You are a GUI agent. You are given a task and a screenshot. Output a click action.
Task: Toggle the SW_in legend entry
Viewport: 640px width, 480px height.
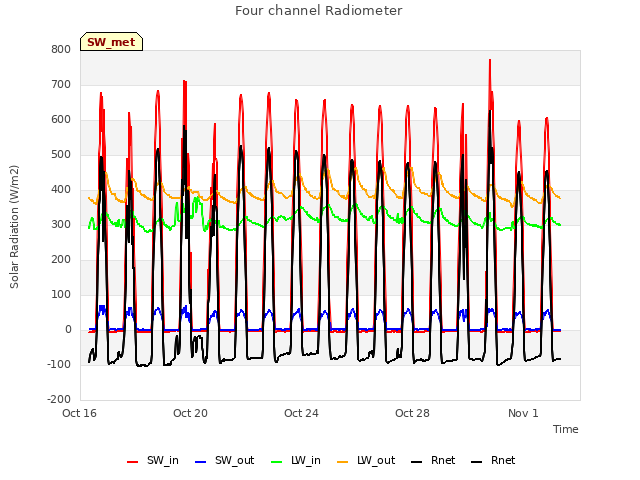coord(153,460)
